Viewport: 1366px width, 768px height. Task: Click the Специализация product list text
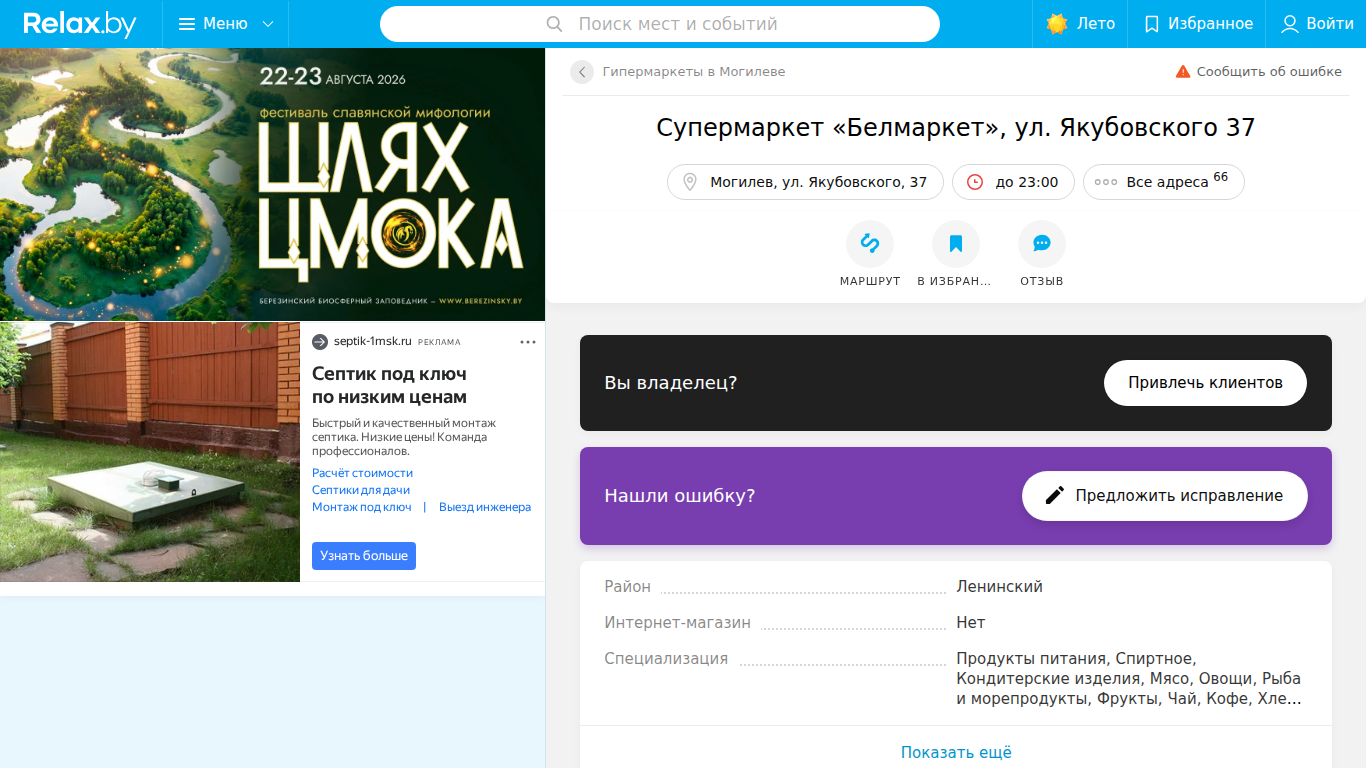pos(1129,679)
